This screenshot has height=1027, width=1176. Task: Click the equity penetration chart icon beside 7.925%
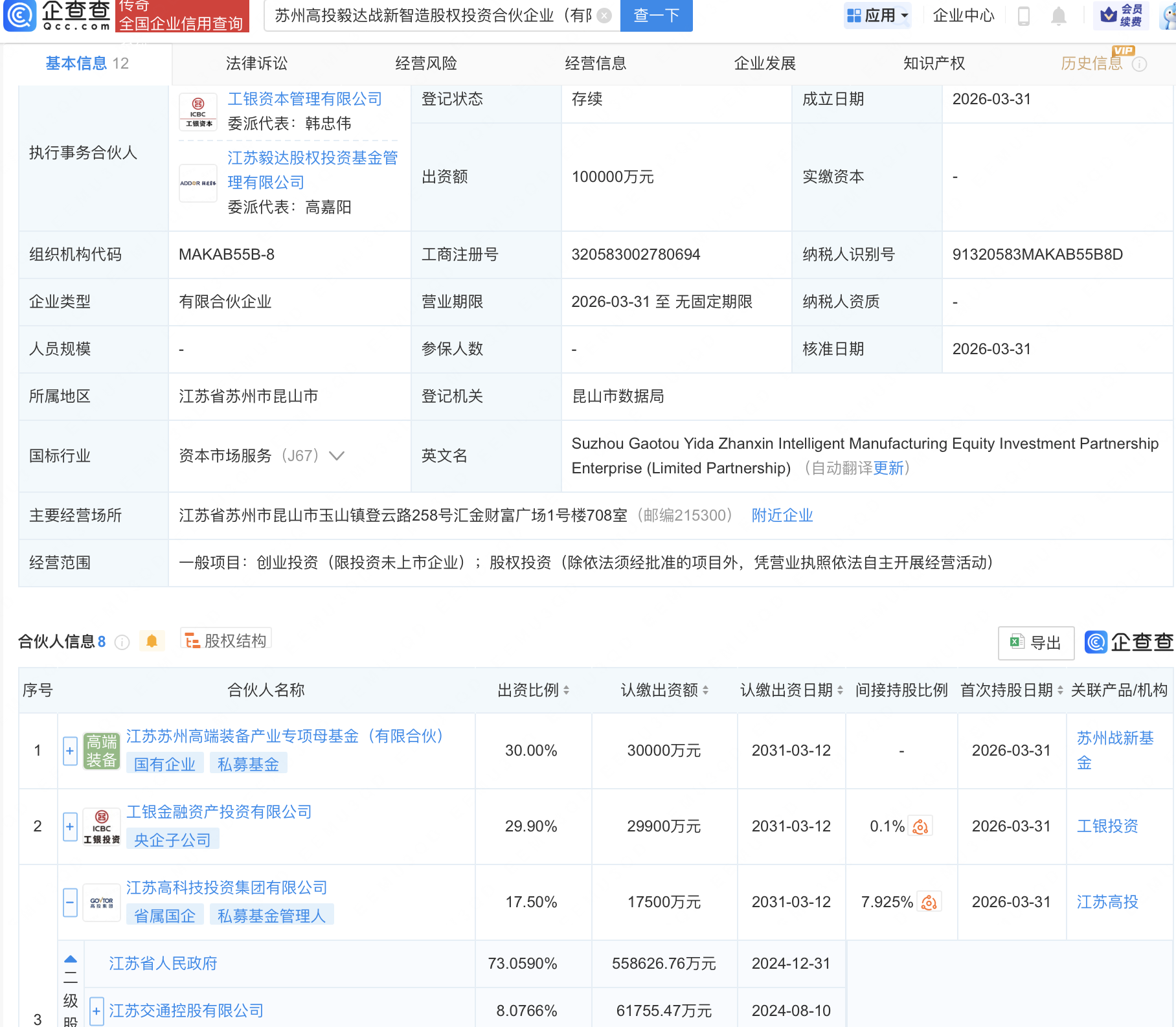(930, 901)
